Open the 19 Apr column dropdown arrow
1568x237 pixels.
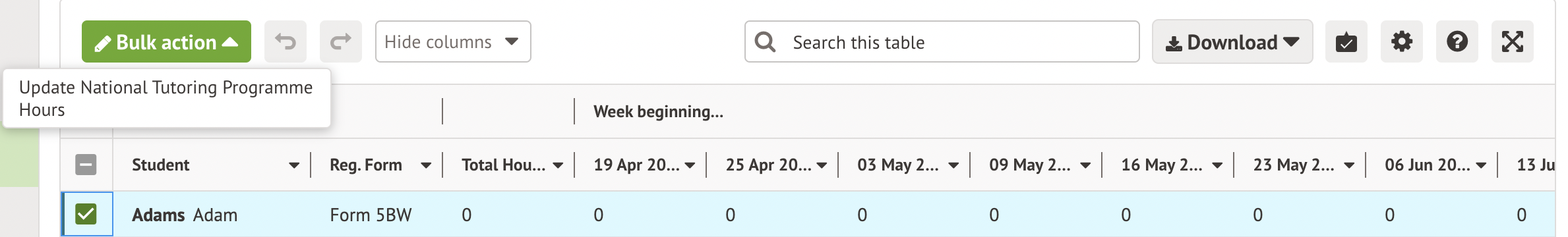click(690, 165)
